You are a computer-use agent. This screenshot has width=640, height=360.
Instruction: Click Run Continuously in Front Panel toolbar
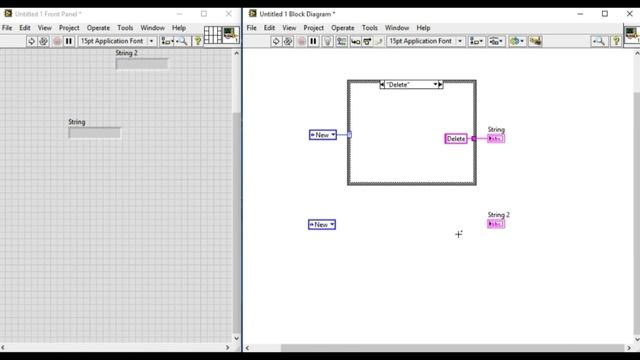click(44, 41)
